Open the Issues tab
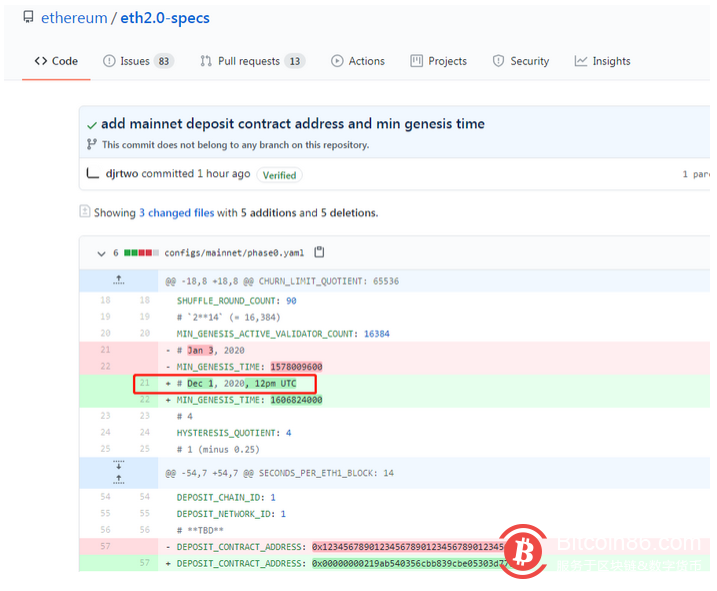The image size is (717, 591). tap(138, 61)
